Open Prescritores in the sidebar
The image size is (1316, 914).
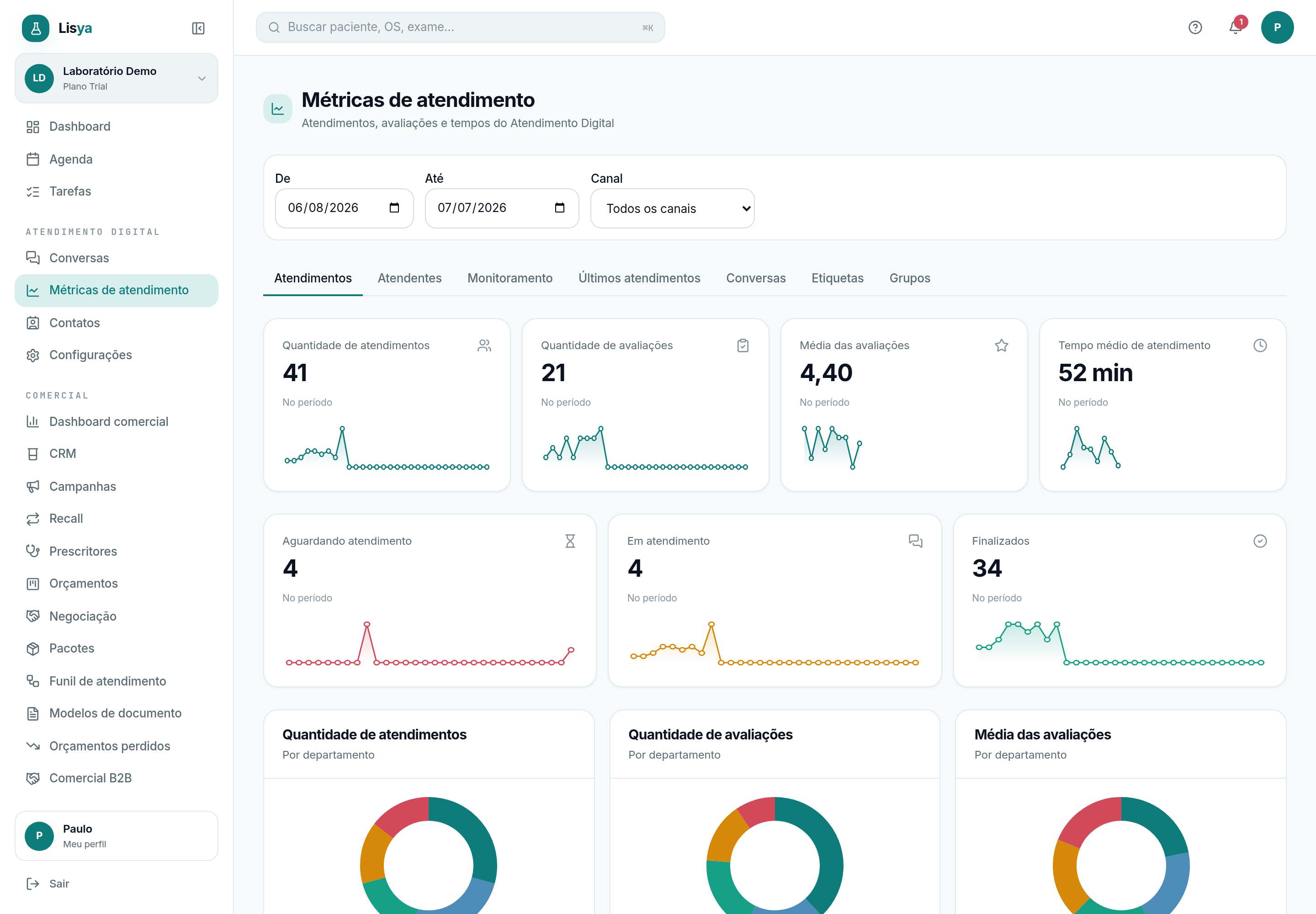point(116,551)
